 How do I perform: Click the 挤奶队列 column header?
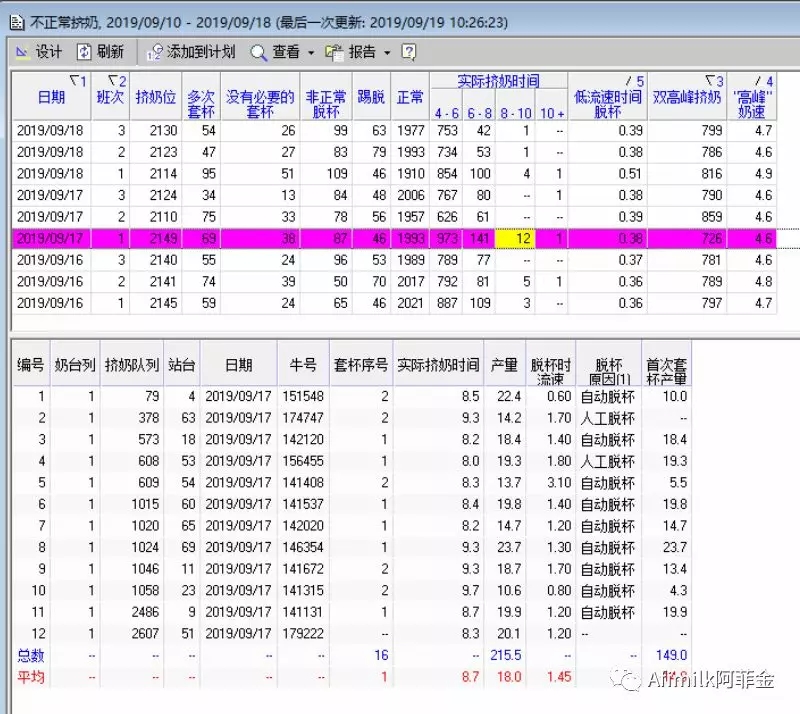132,364
